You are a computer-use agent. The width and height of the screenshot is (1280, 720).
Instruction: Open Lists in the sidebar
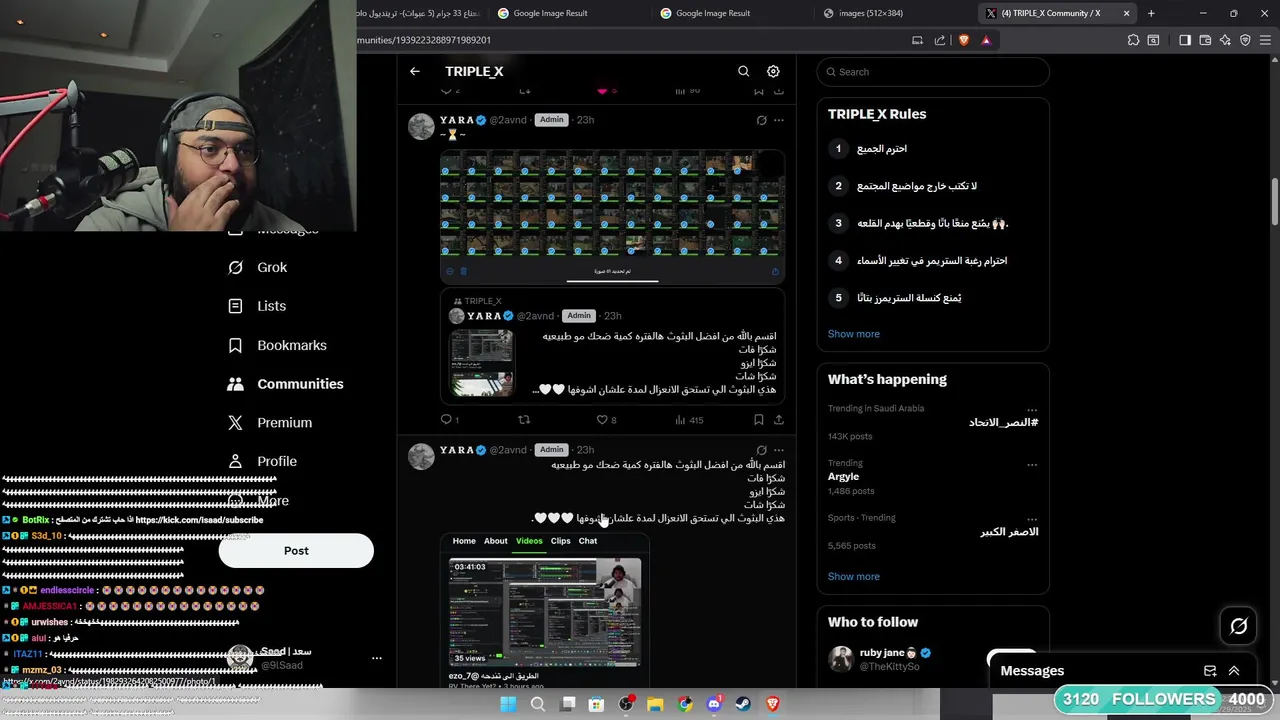tap(257, 306)
